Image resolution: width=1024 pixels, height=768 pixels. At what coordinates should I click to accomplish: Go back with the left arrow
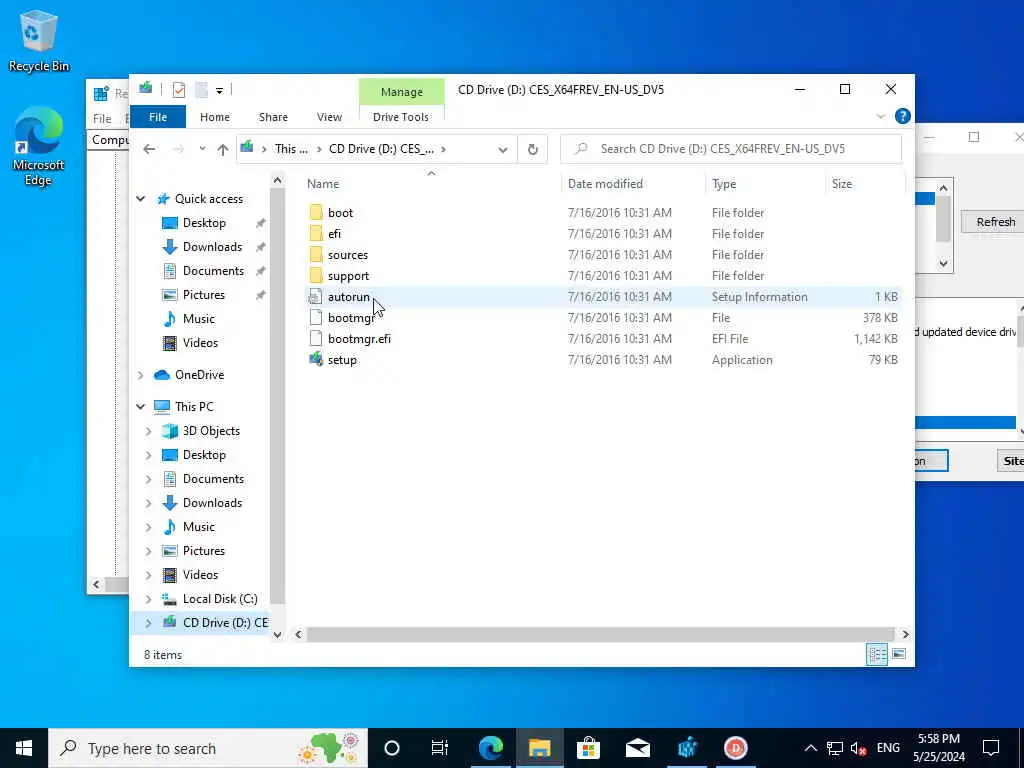point(149,149)
